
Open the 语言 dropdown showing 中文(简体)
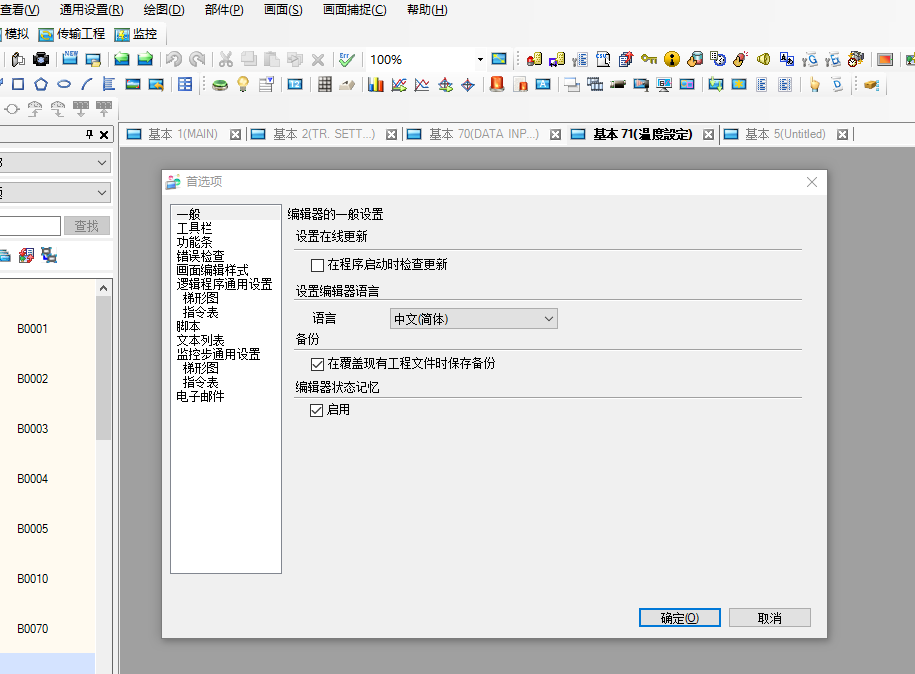(x=473, y=319)
